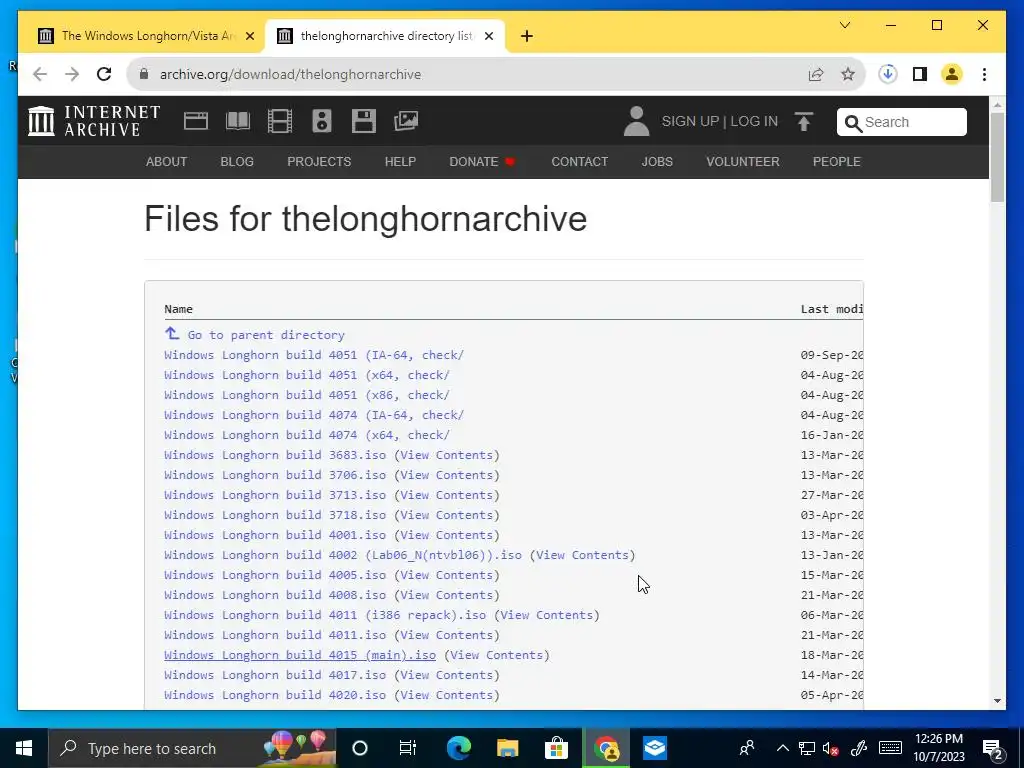Reload the current page

[x=104, y=74]
